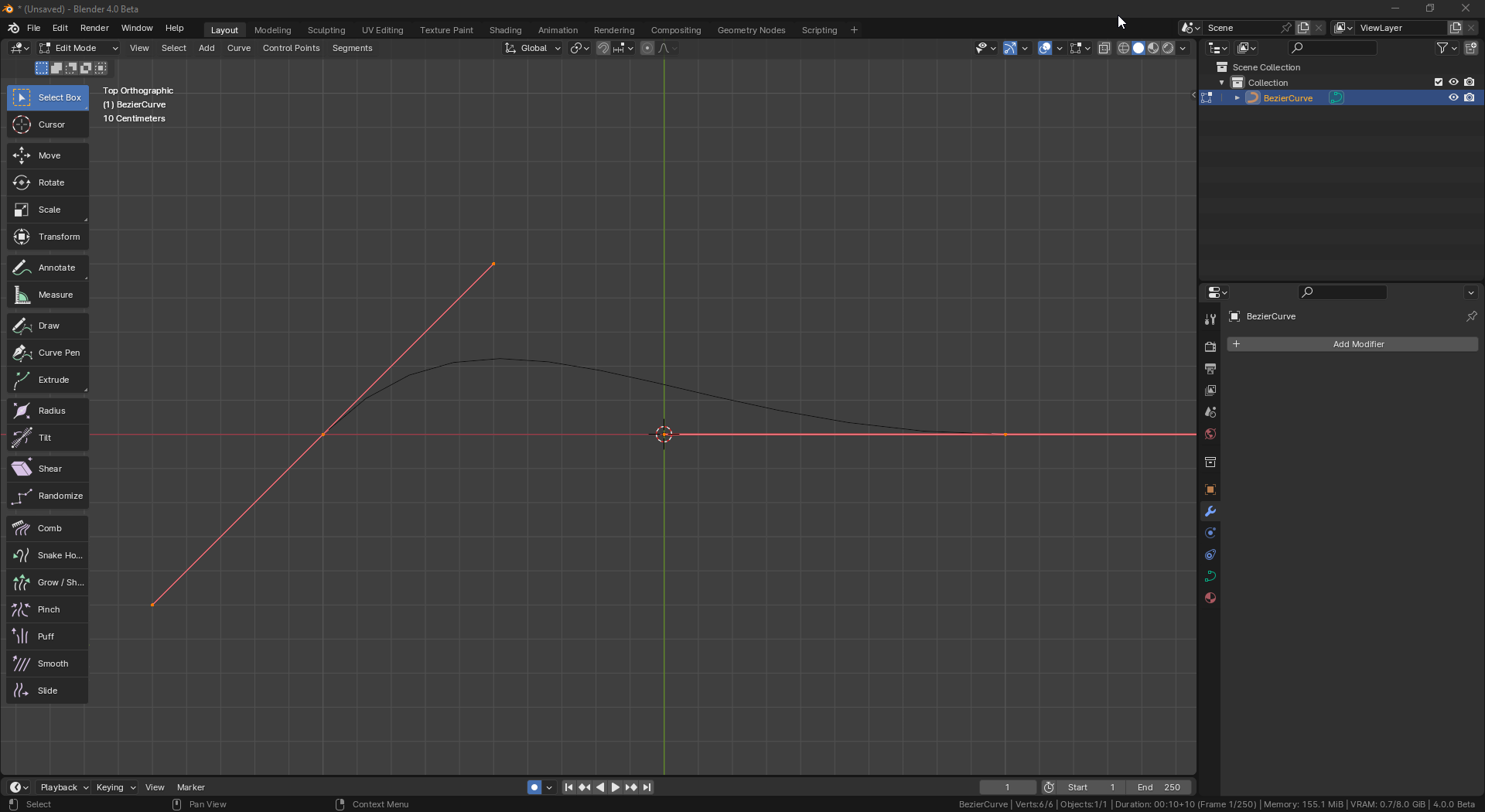Choose the Curve Pen tool

point(48,353)
